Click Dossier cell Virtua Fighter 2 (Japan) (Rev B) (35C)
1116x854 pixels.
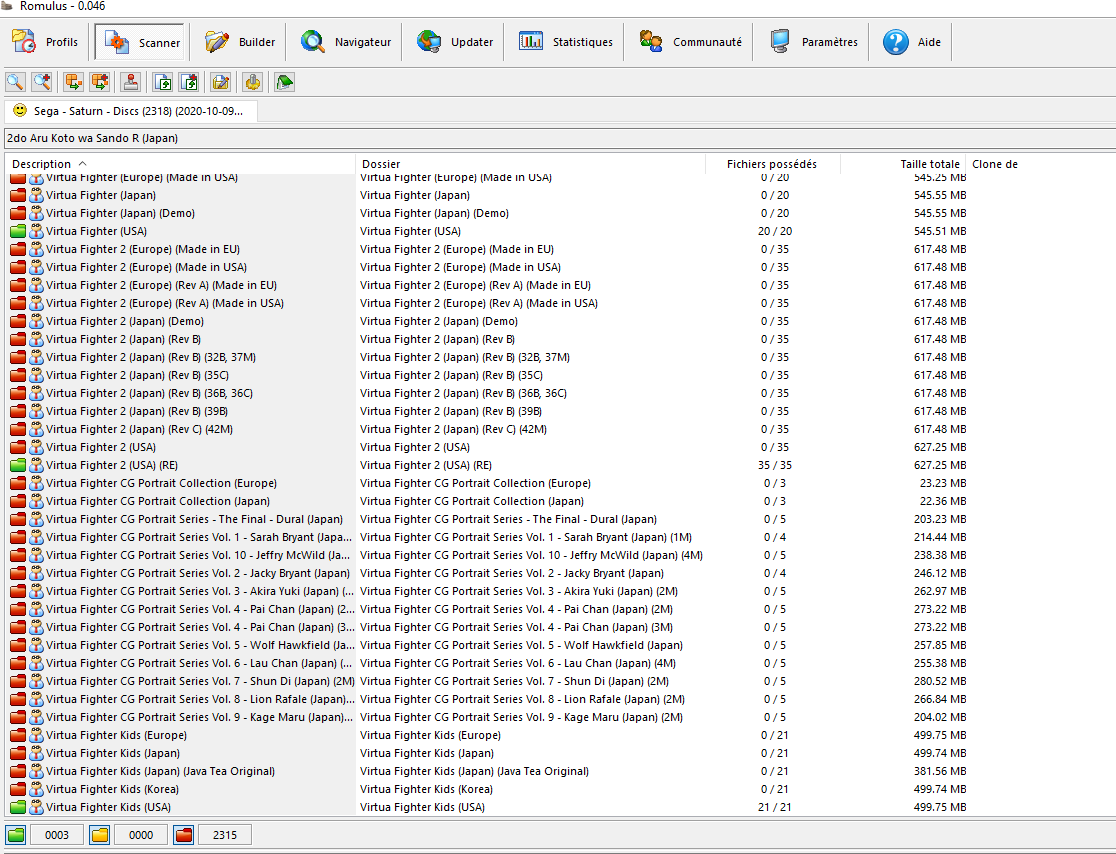(451, 375)
